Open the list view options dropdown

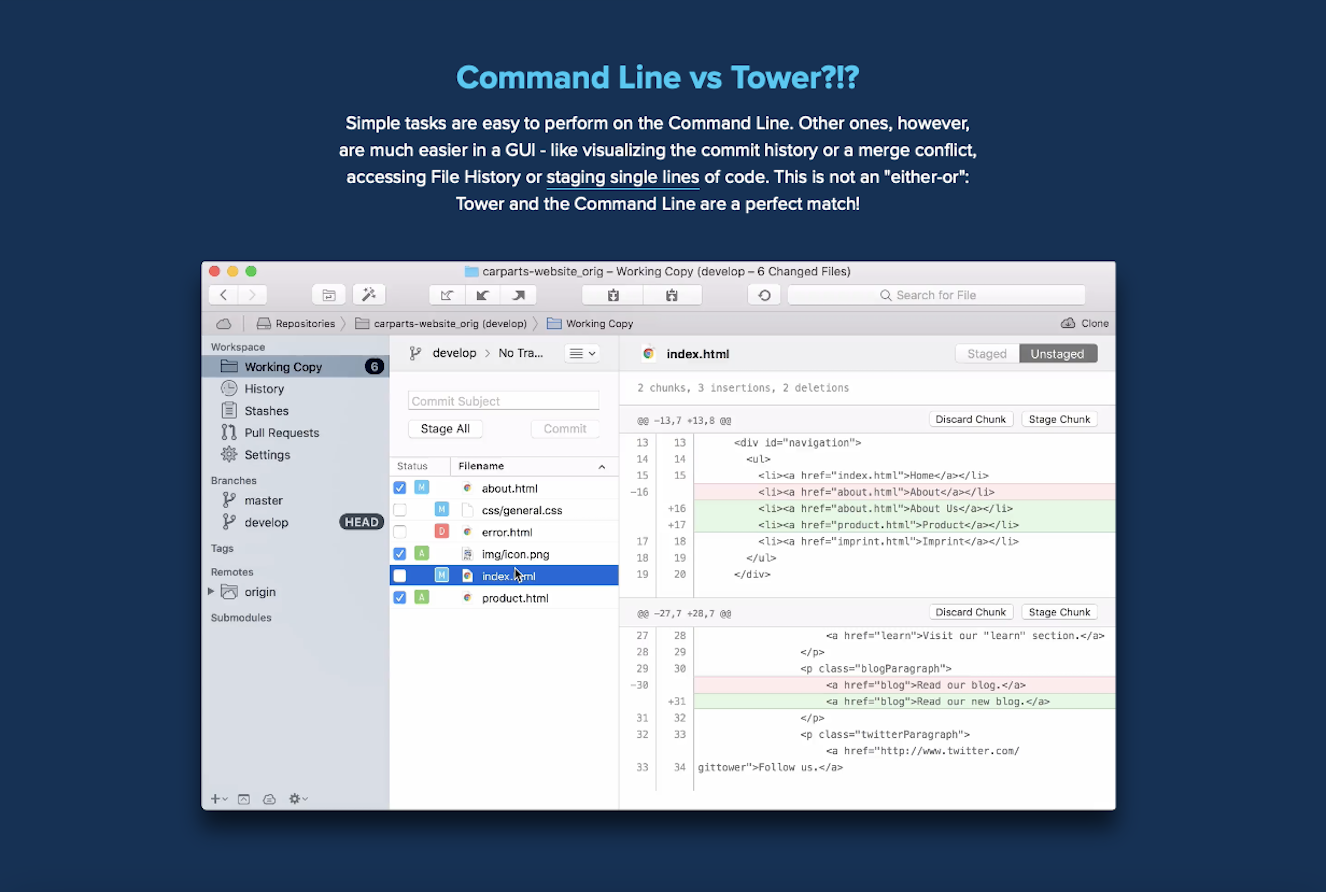point(582,353)
